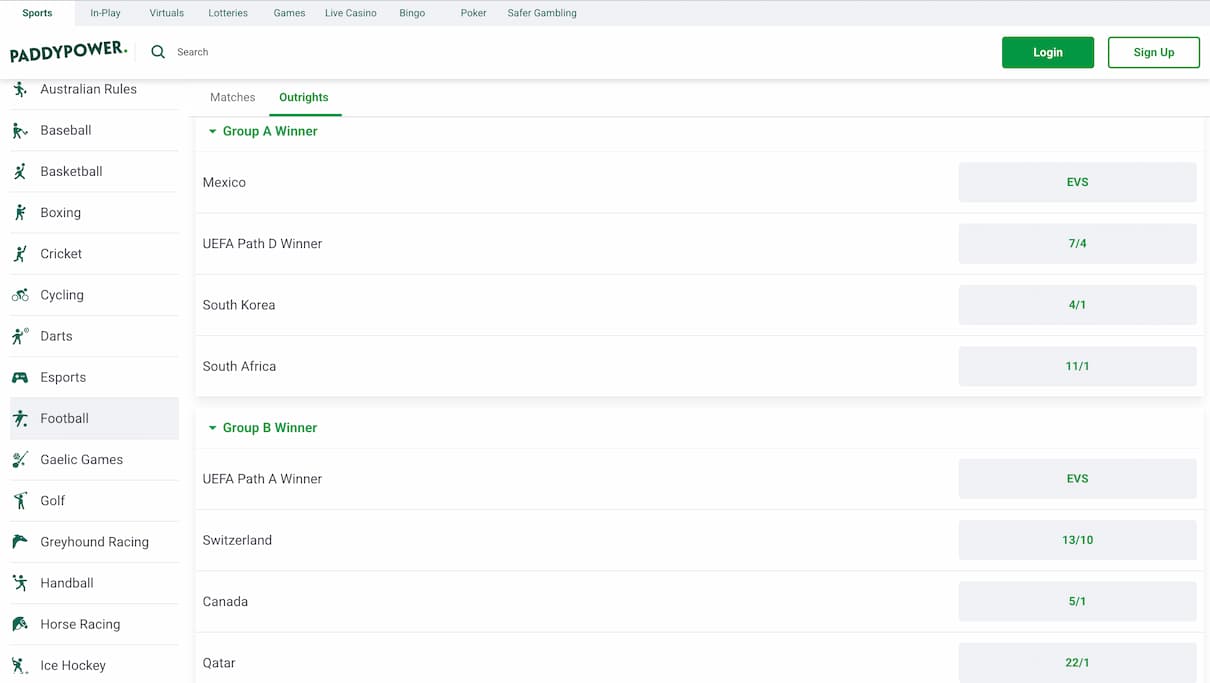Click the Sign Up button
Screen dimensions: 1210x683
tap(1154, 52)
